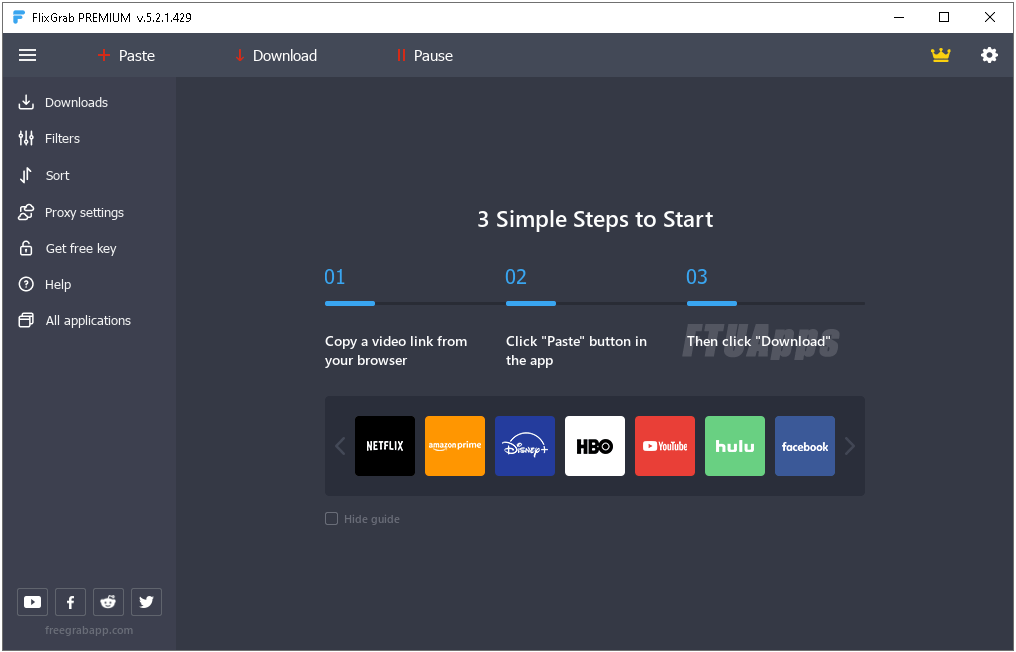Toggle the hamburger menu icon
The height and width of the screenshot is (652, 1016).
click(27, 55)
